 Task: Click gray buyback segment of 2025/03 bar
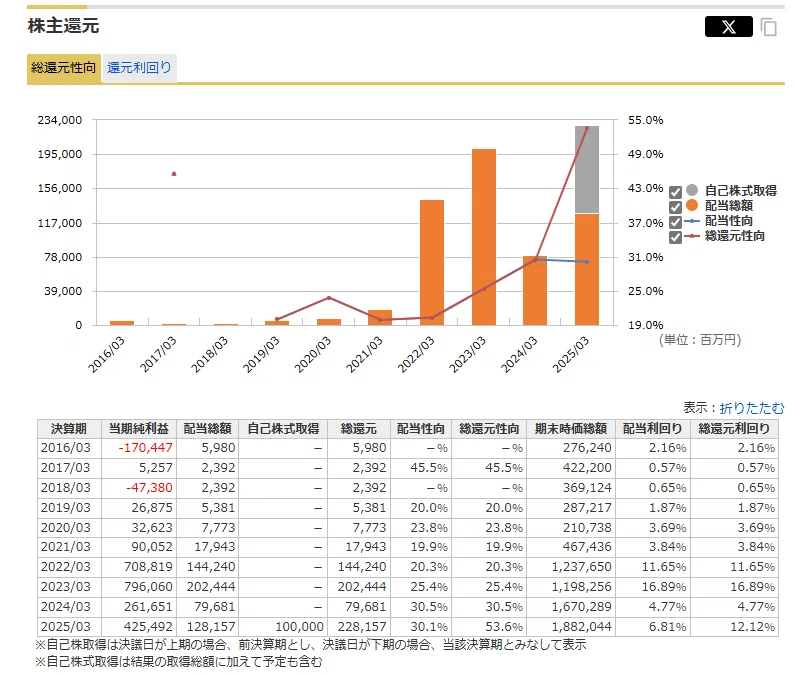[x=587, y=170]
